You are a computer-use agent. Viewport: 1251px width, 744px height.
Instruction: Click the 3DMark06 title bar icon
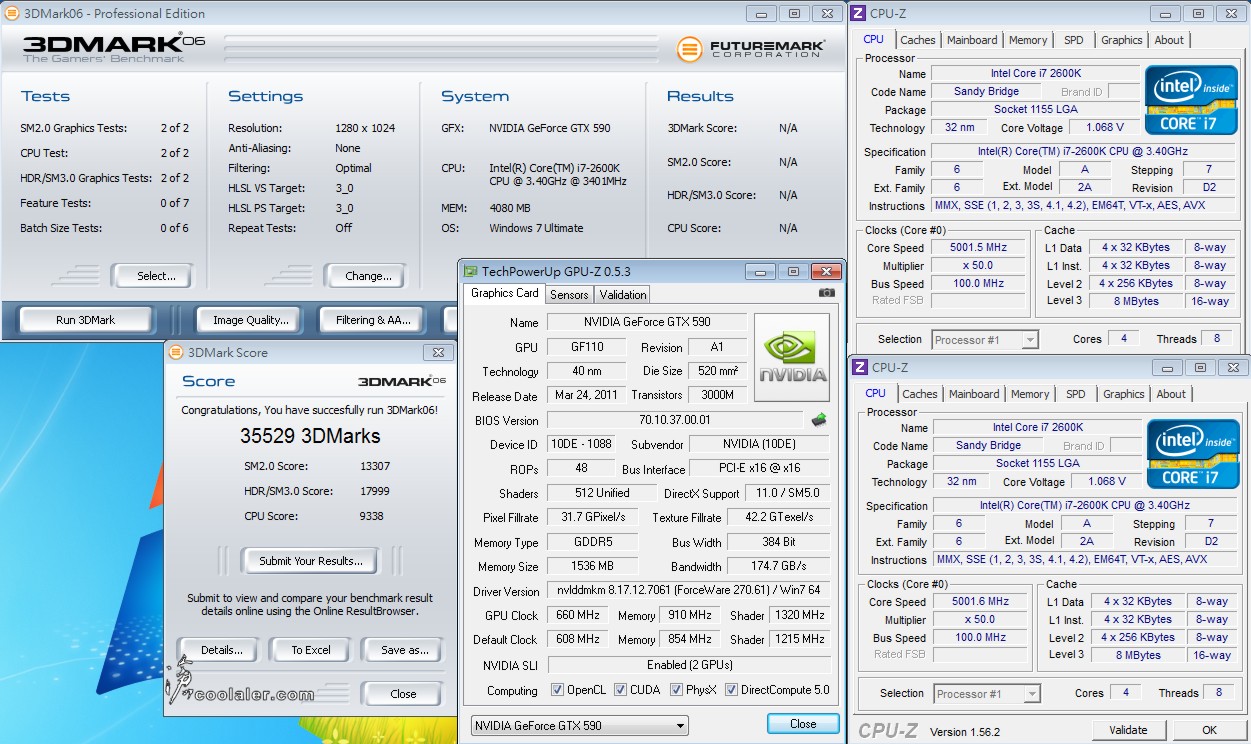pyautogui.click(x=12, y=14)
